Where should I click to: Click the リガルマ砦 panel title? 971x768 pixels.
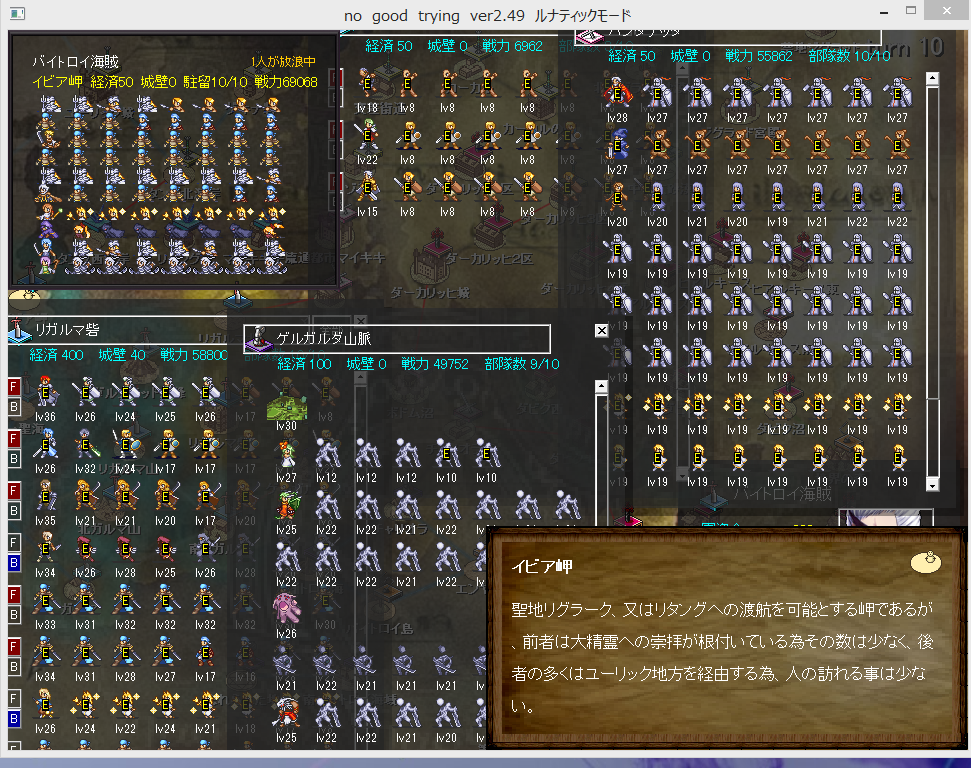click(x=67, y=329)
